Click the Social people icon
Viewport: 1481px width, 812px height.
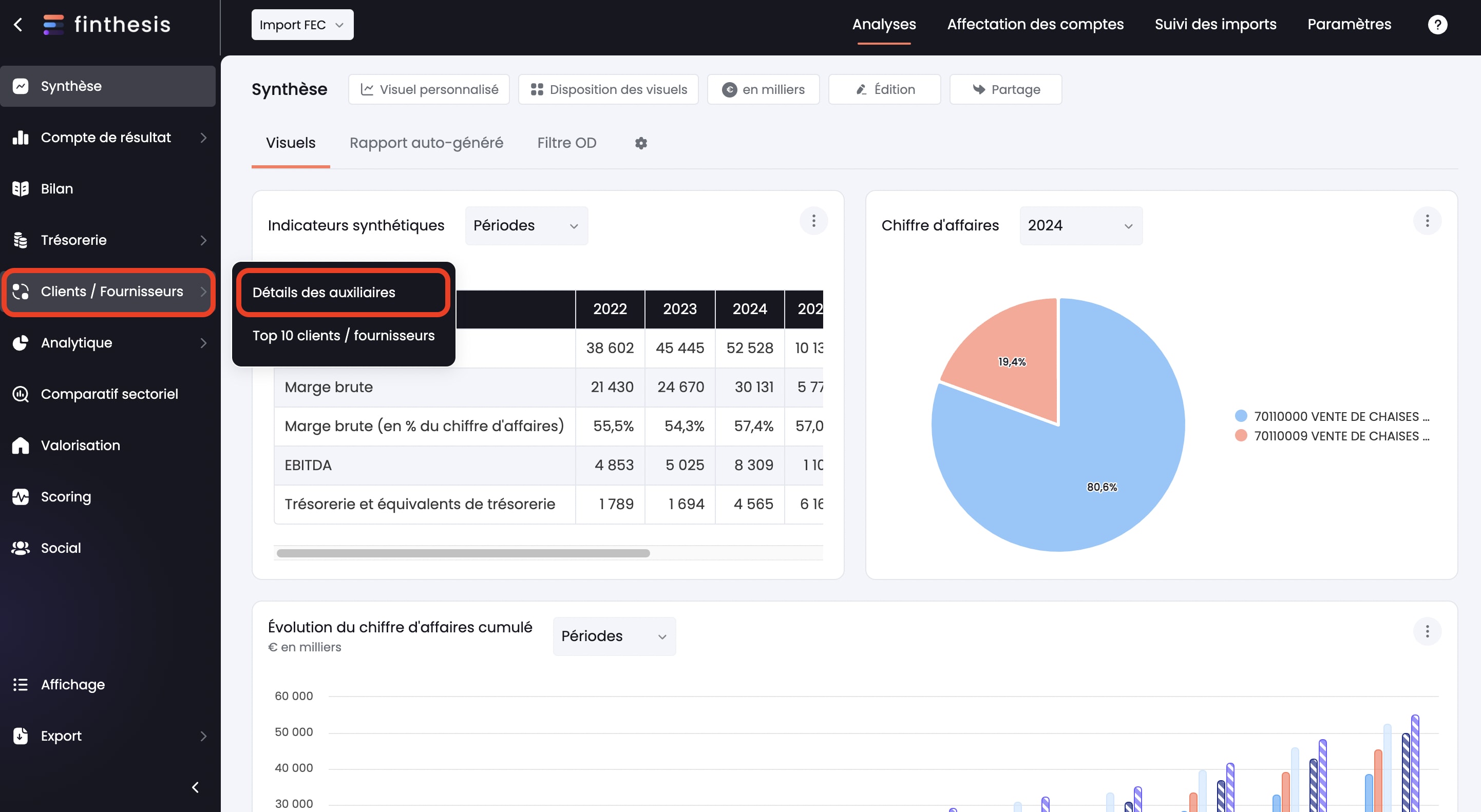[x=21, y=548]
